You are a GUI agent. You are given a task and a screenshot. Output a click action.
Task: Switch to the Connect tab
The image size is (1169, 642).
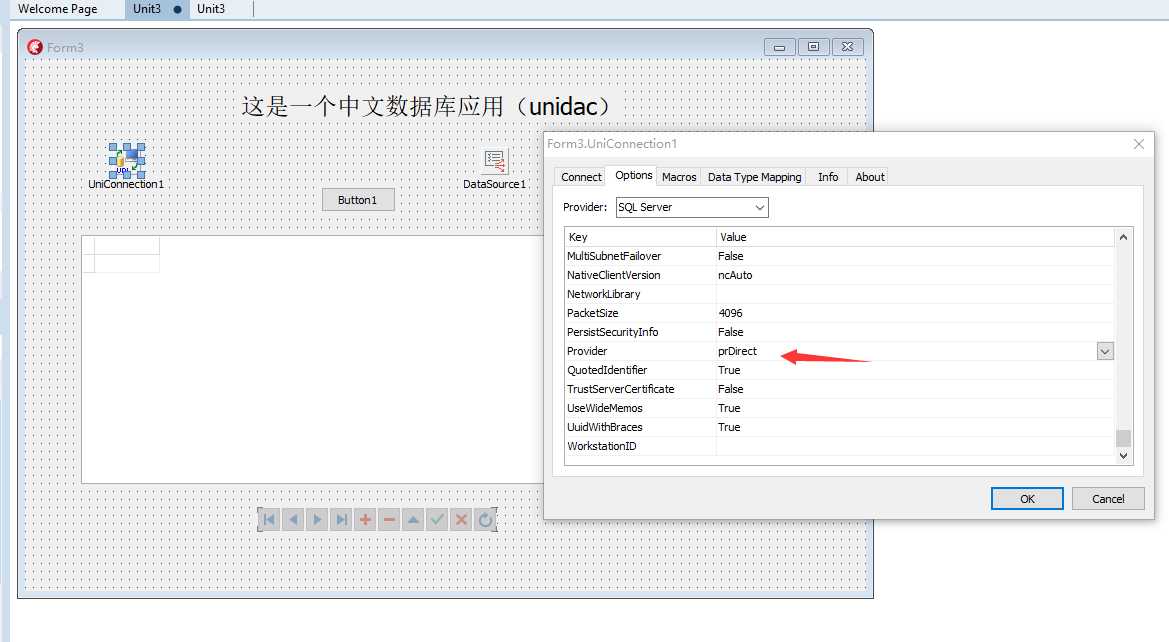(581, 177)
